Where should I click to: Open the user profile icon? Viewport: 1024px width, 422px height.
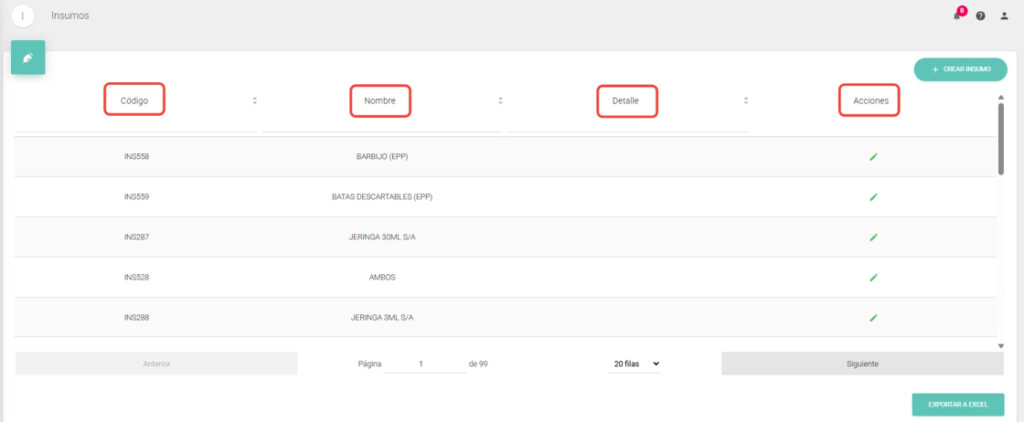coord(1004,16)
